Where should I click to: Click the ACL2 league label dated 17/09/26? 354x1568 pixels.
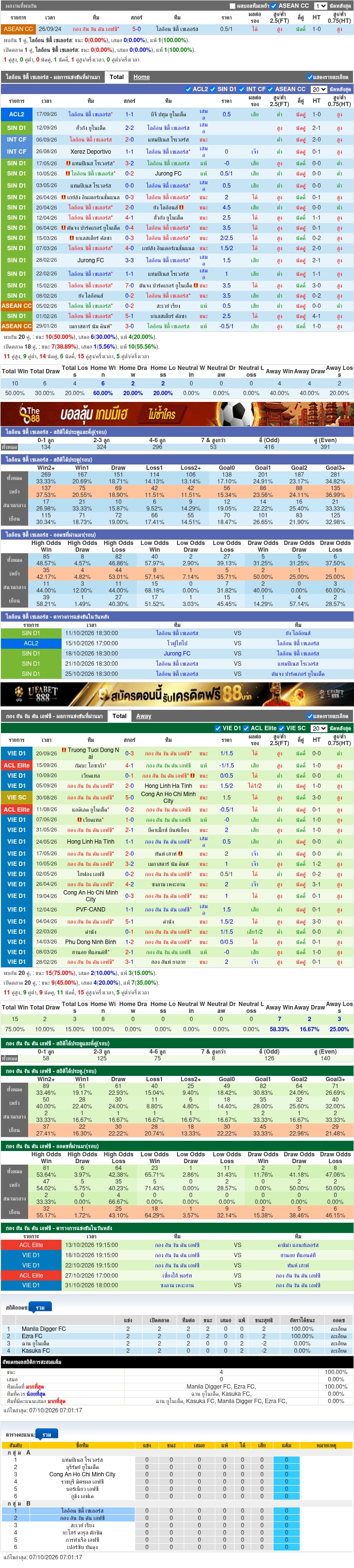pos(16,114)
